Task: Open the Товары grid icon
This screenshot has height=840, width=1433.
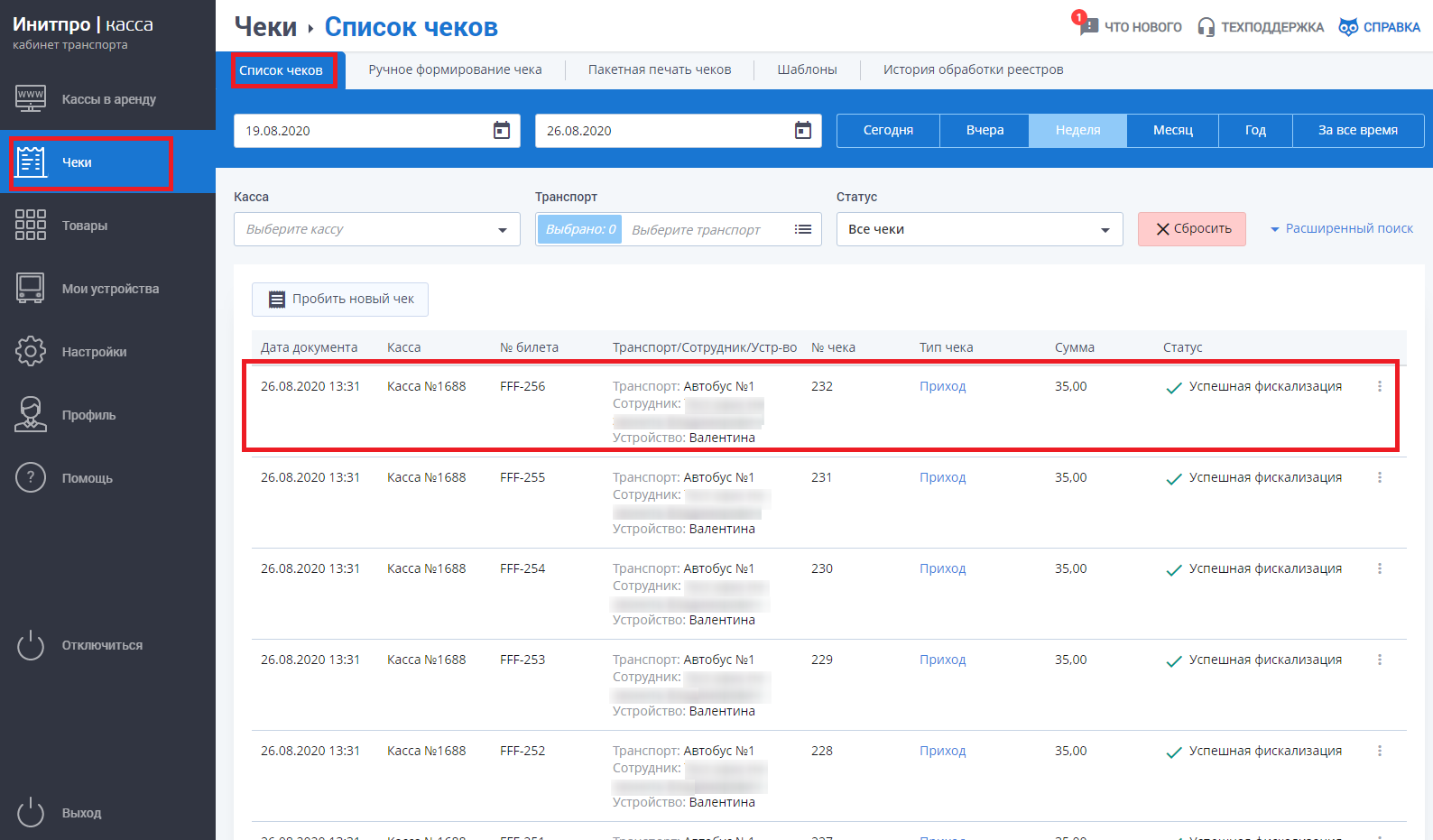Action: tap(31, 225)
